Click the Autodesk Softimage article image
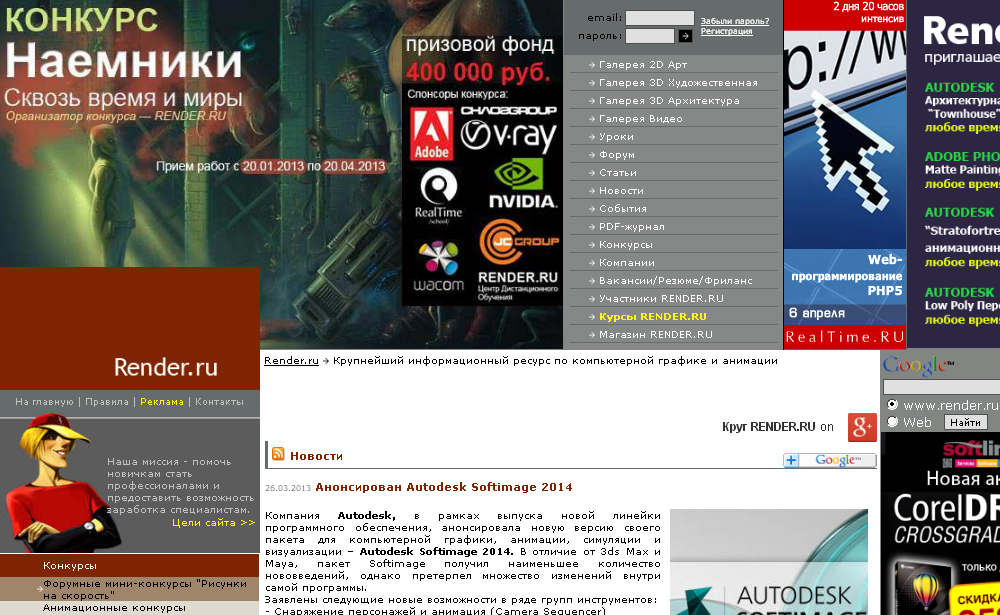Image resolution: width=1000 pixels, height=615 pixels. point(768,562)
